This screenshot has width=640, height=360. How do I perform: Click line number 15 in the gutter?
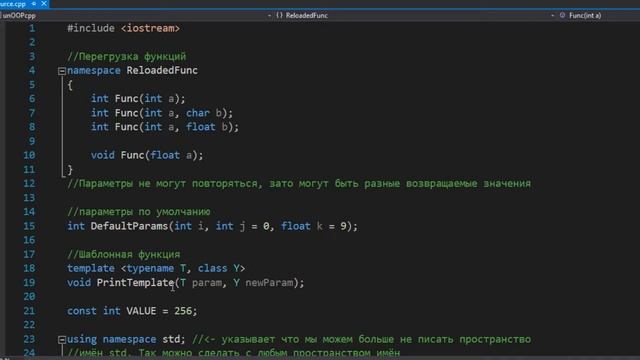point(29,226)
